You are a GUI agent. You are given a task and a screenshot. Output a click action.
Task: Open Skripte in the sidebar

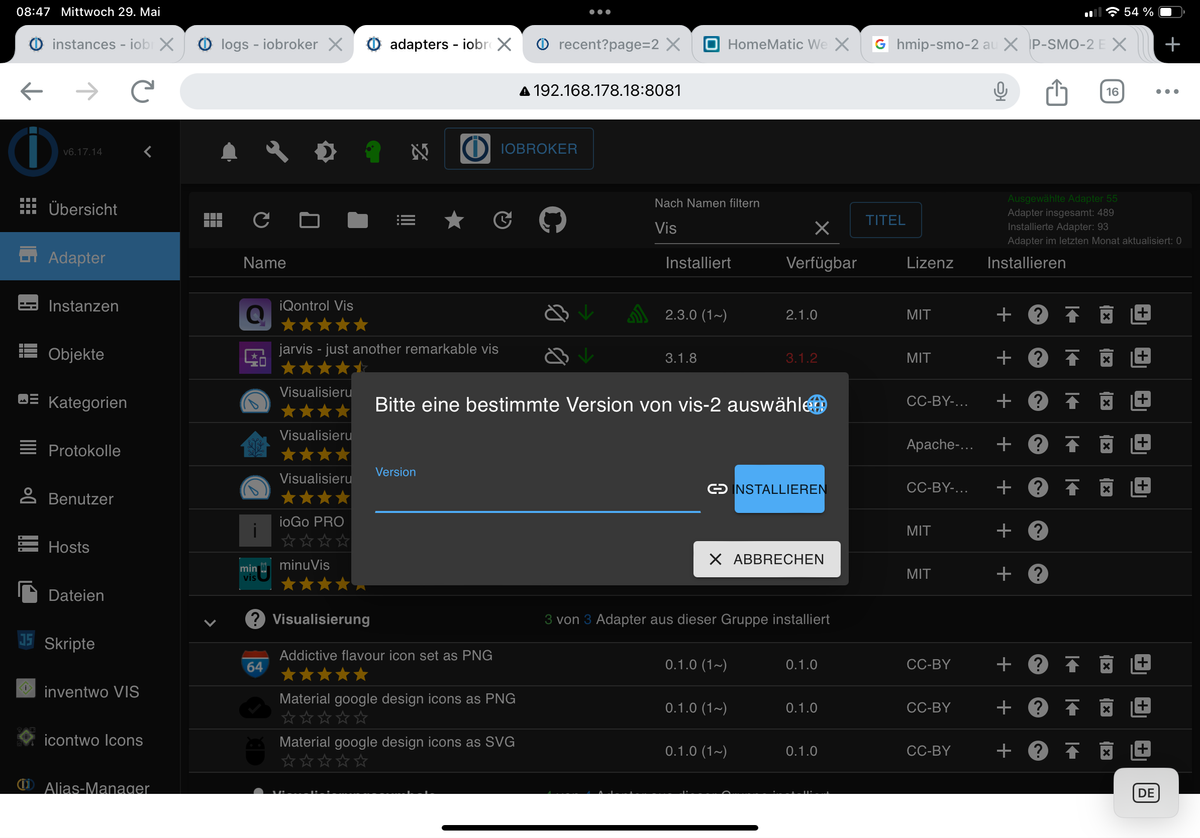pyautogui.click(x=90, y=643)
